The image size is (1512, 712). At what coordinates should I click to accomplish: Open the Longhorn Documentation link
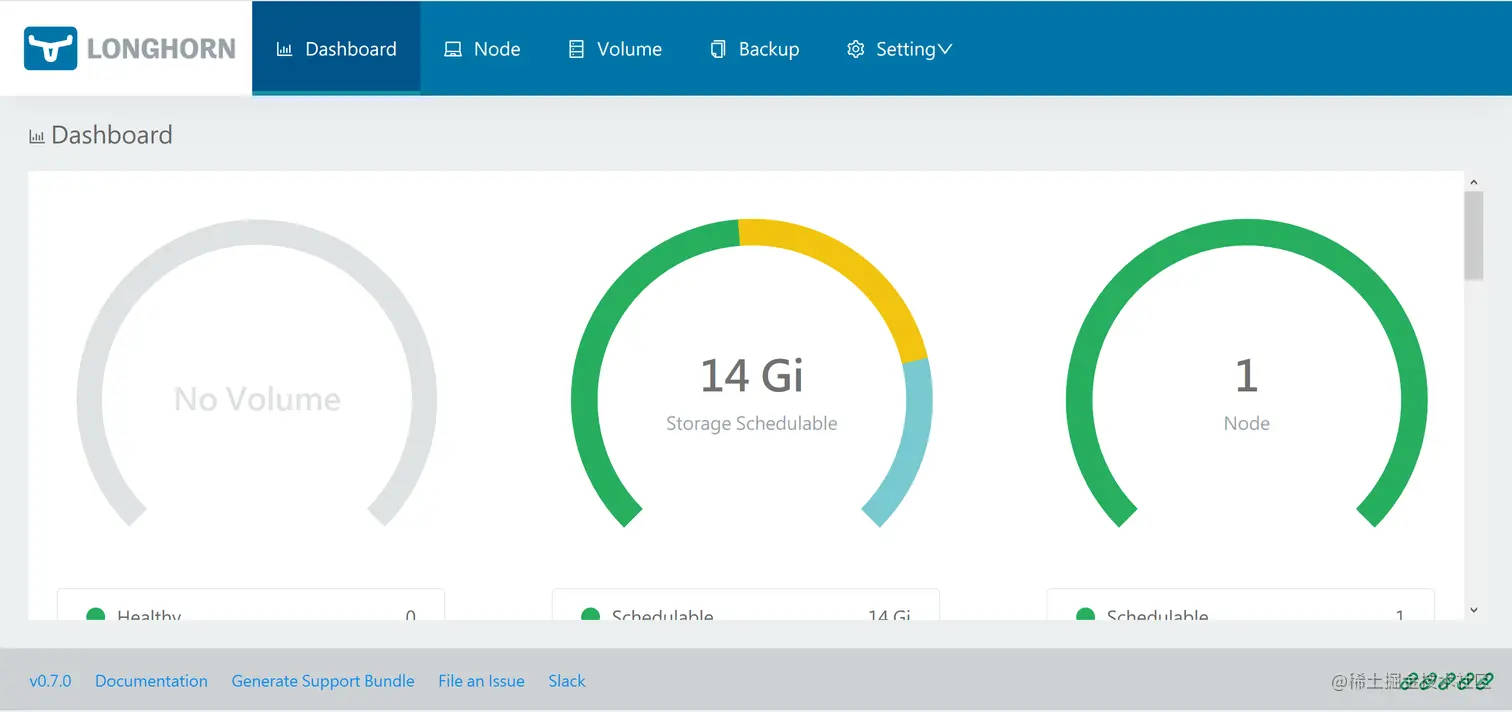coord(151,681)
